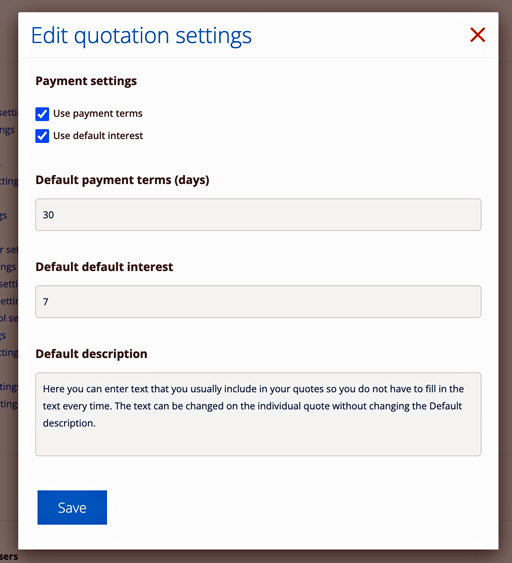Uncheck the Use payment terms checkbox

pos(42,114)
